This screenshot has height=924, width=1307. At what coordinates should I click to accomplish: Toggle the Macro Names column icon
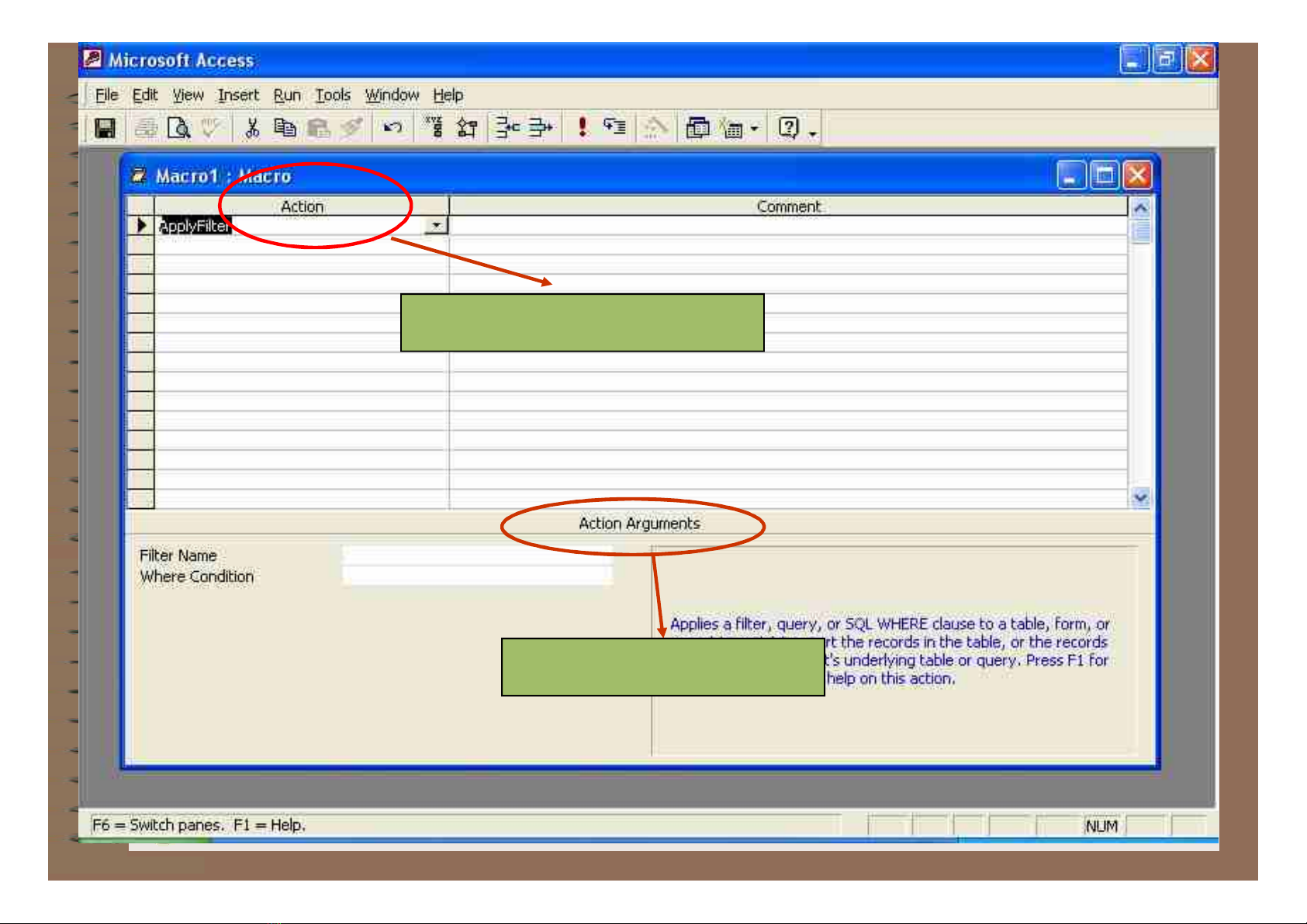tap(434, 128)
